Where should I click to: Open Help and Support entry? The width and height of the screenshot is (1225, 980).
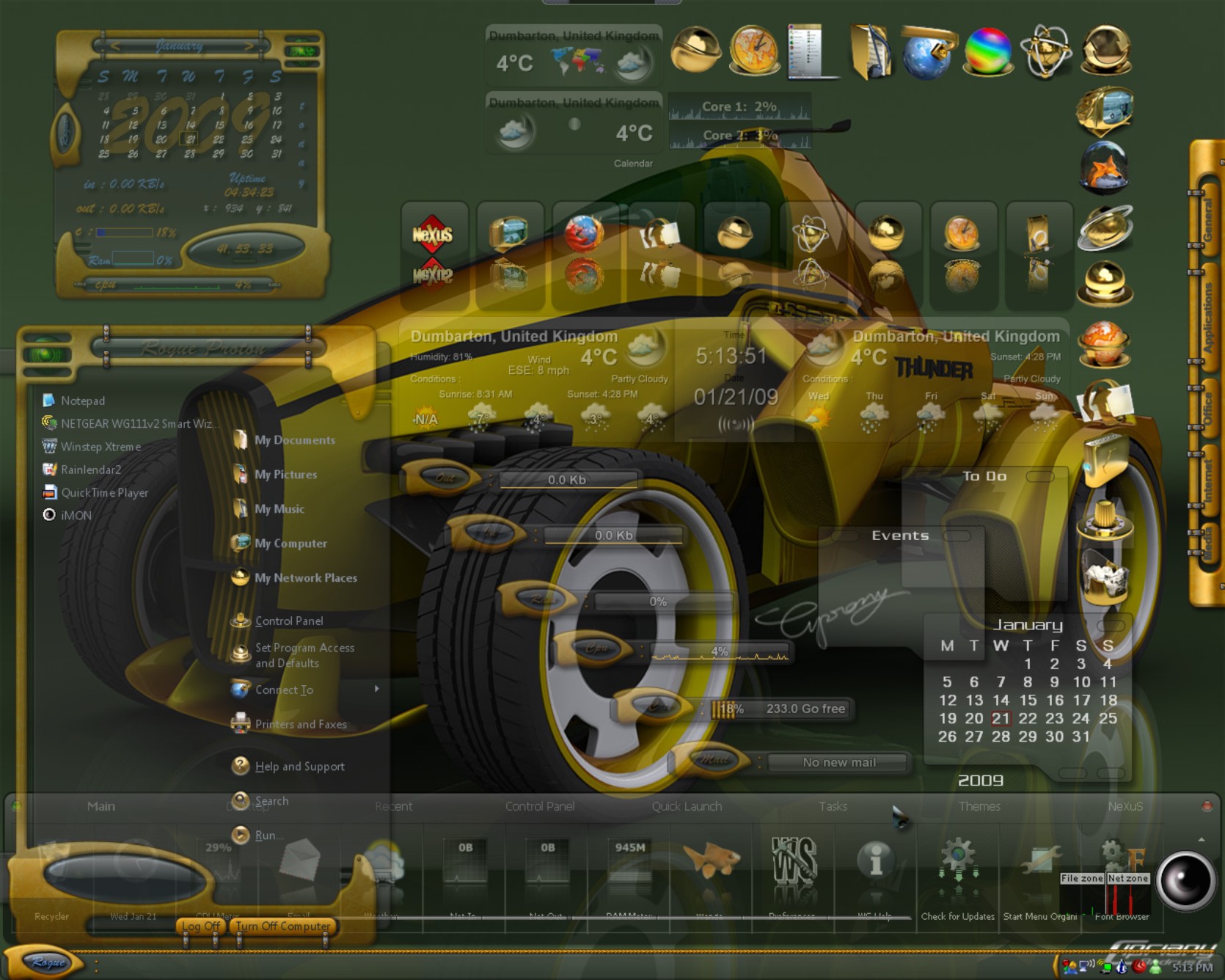(x=288, y=767)
